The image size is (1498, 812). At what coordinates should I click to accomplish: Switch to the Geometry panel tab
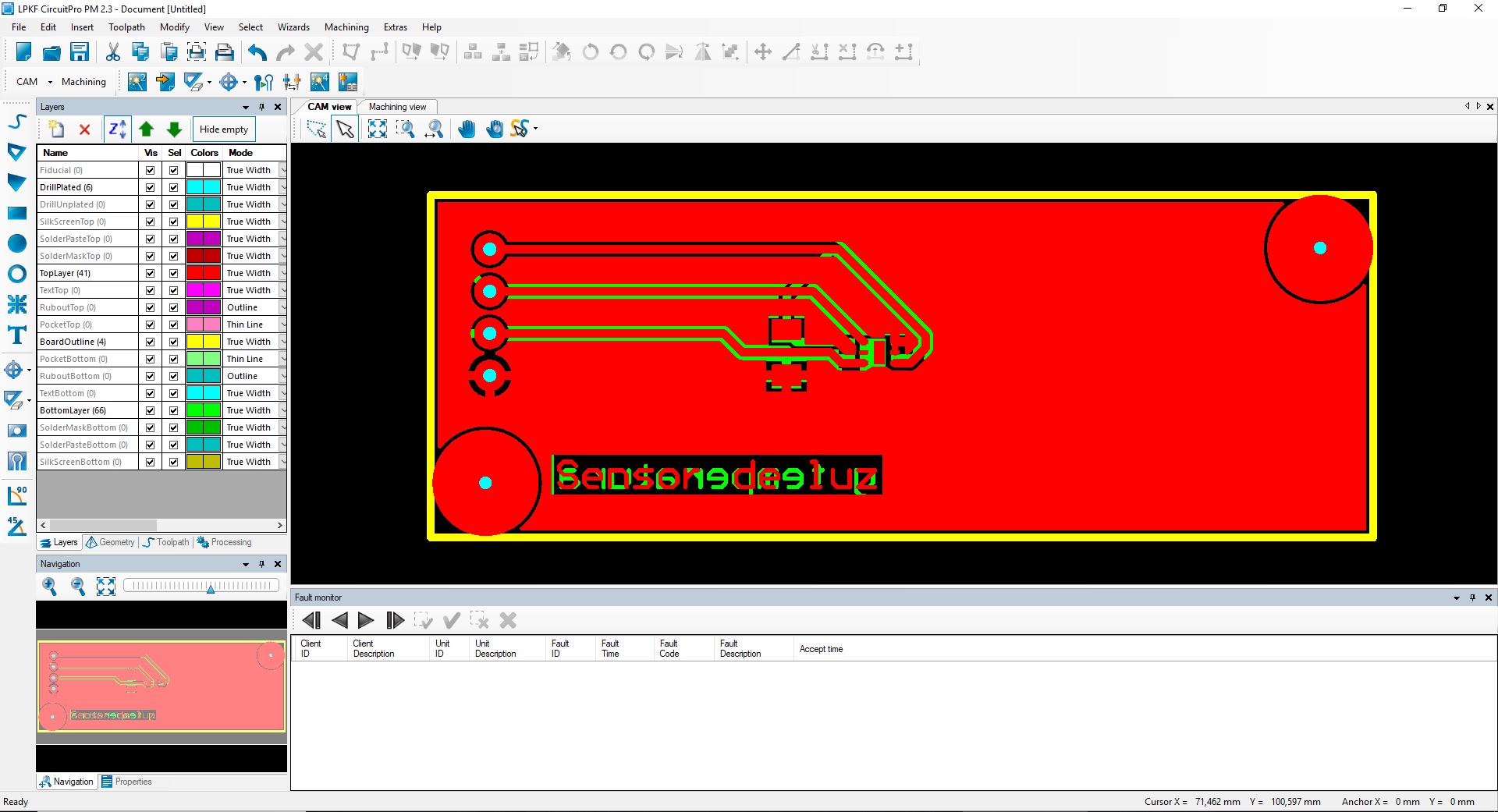click(x=111, y=542)
